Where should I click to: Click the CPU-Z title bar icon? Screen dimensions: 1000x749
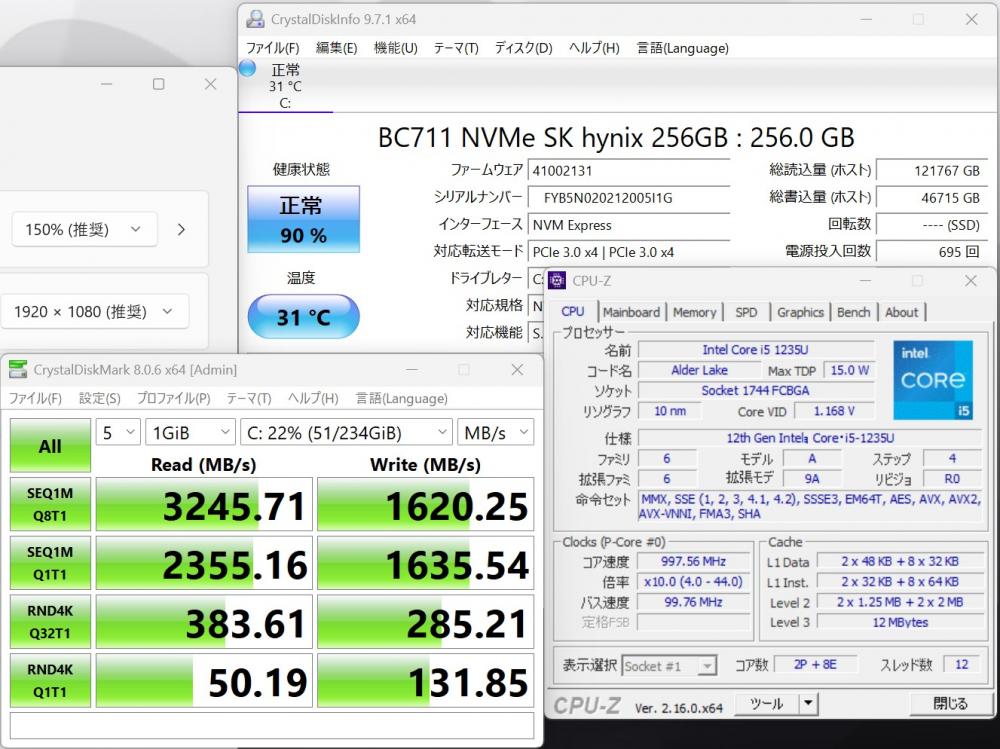(557, 281)
